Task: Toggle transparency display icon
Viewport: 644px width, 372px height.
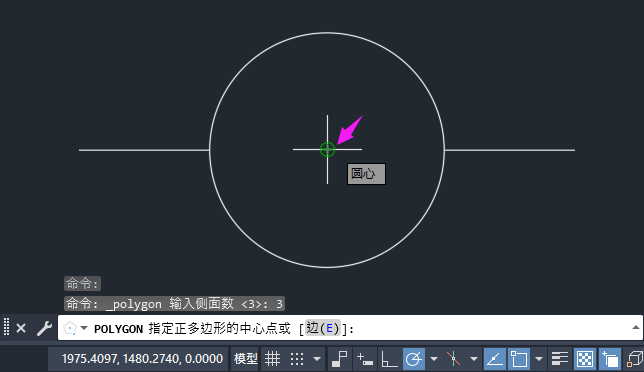Action: click(x=584, y=359)
